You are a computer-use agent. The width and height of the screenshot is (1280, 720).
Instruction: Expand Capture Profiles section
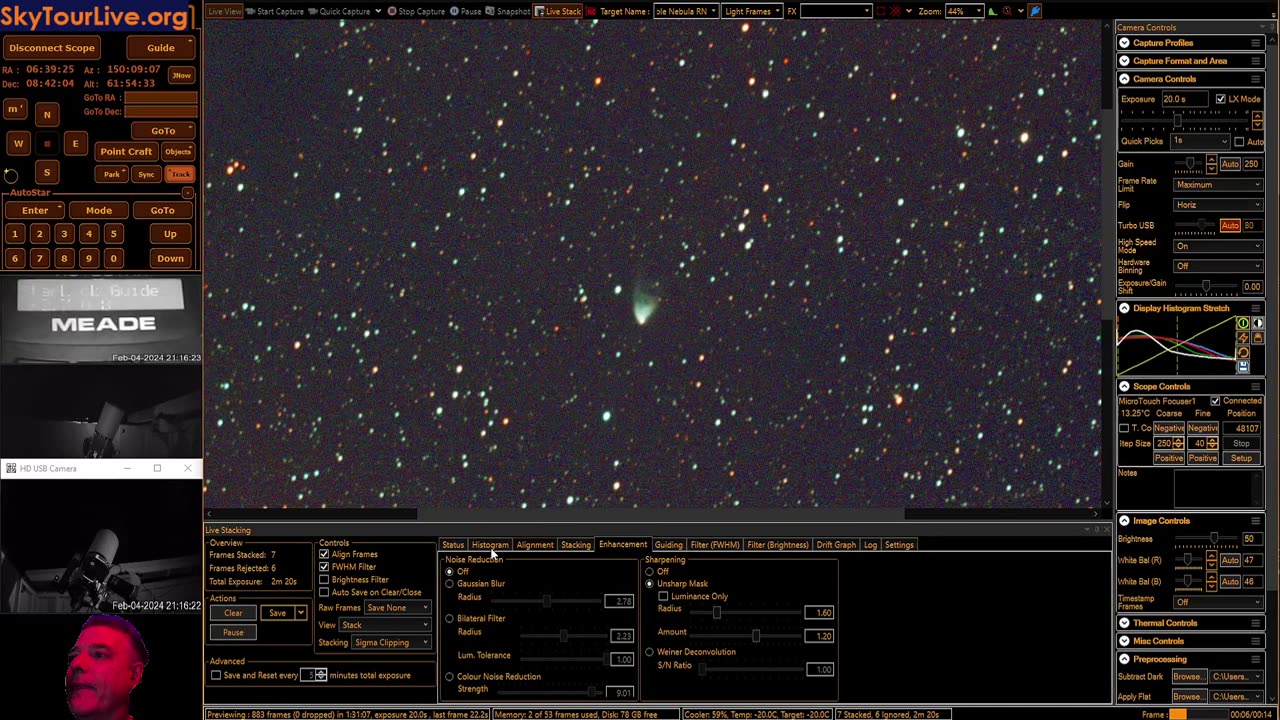(x=1124, y=43)
